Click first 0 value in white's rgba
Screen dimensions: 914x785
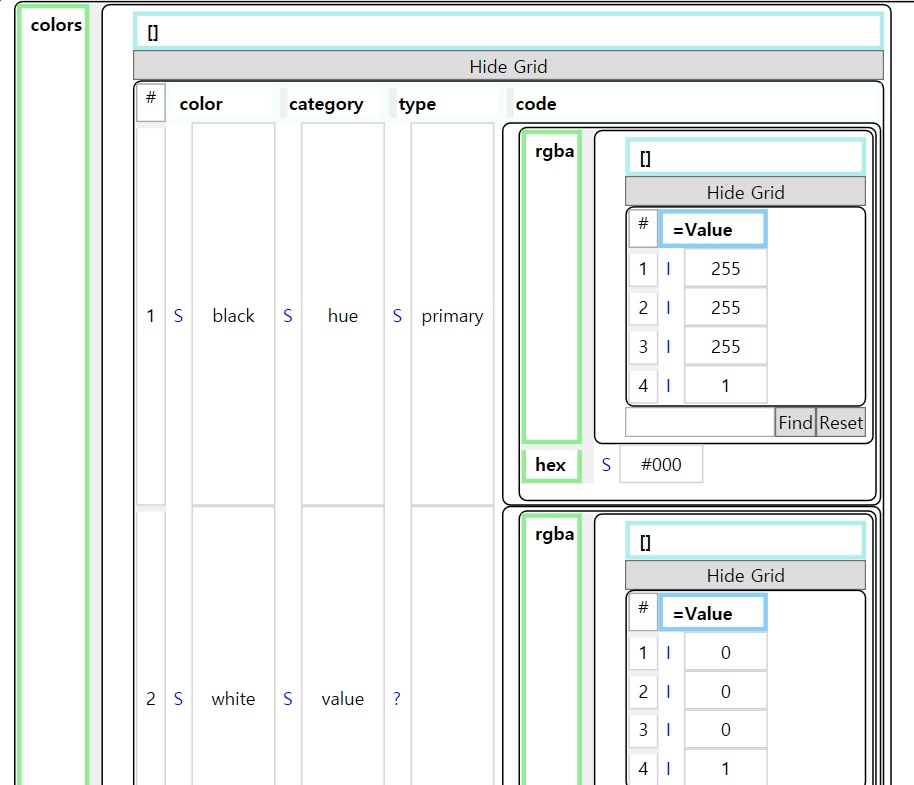click(725, 652)
